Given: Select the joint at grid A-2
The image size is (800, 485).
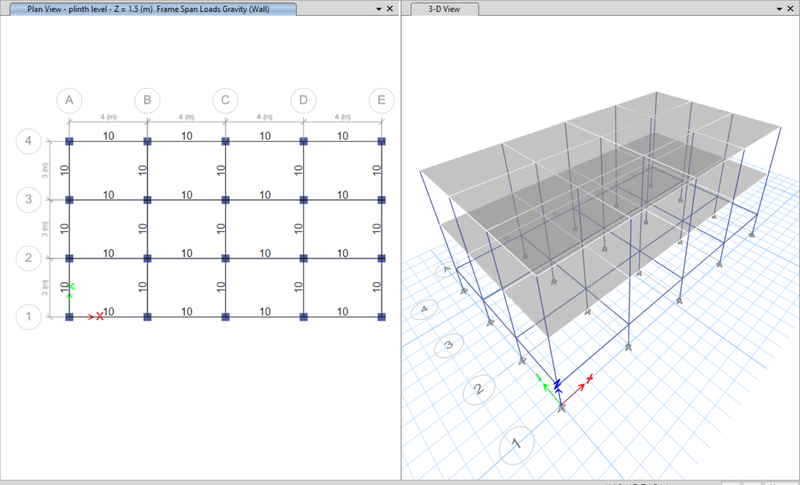Looking at the screenshot, I should [x=69, y=259].
